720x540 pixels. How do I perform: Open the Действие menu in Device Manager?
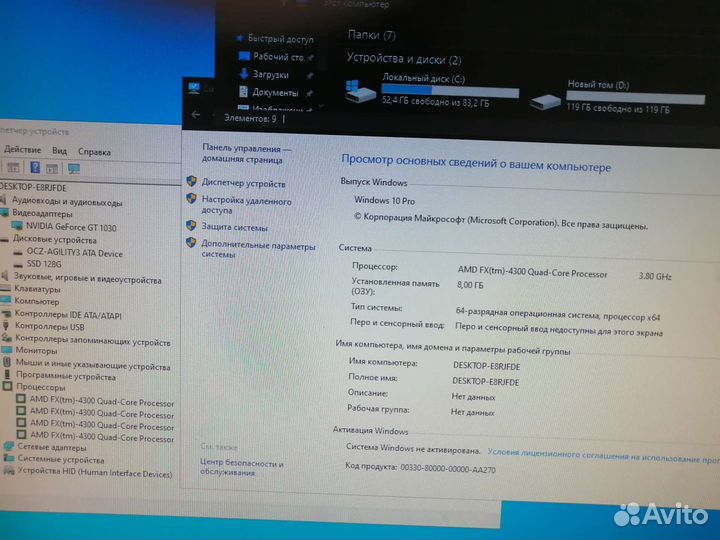22,150
